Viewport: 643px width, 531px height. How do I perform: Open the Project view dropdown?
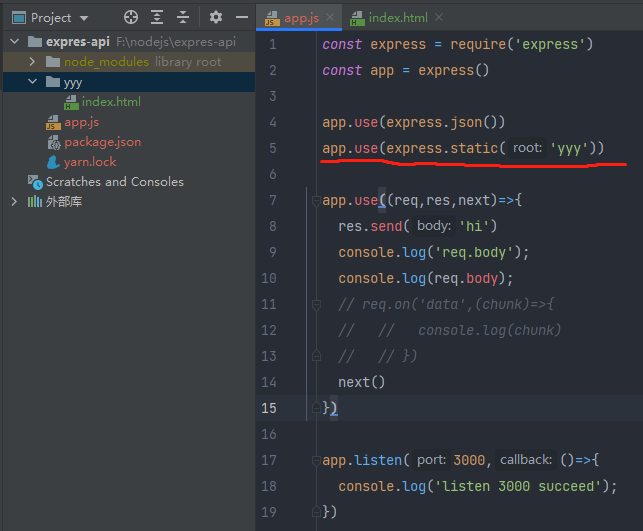point(84,18)
